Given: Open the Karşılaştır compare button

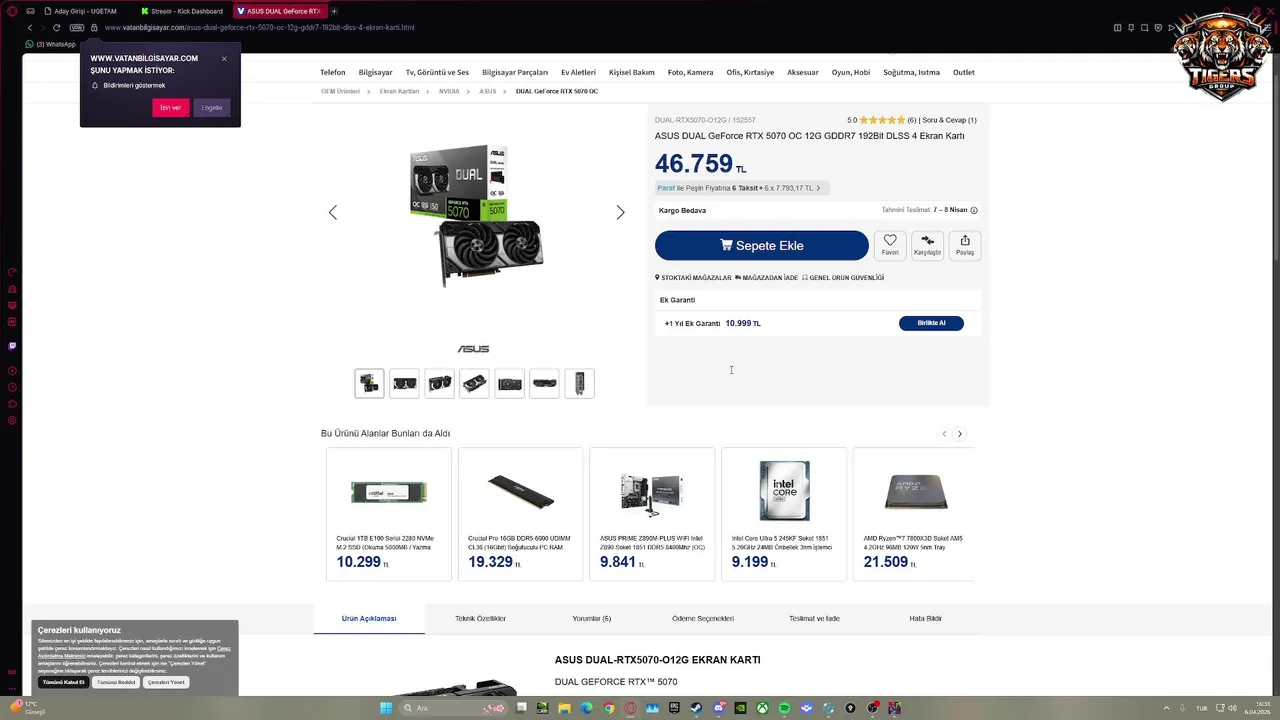Looking at the screenshot, I should coord(927,245).
